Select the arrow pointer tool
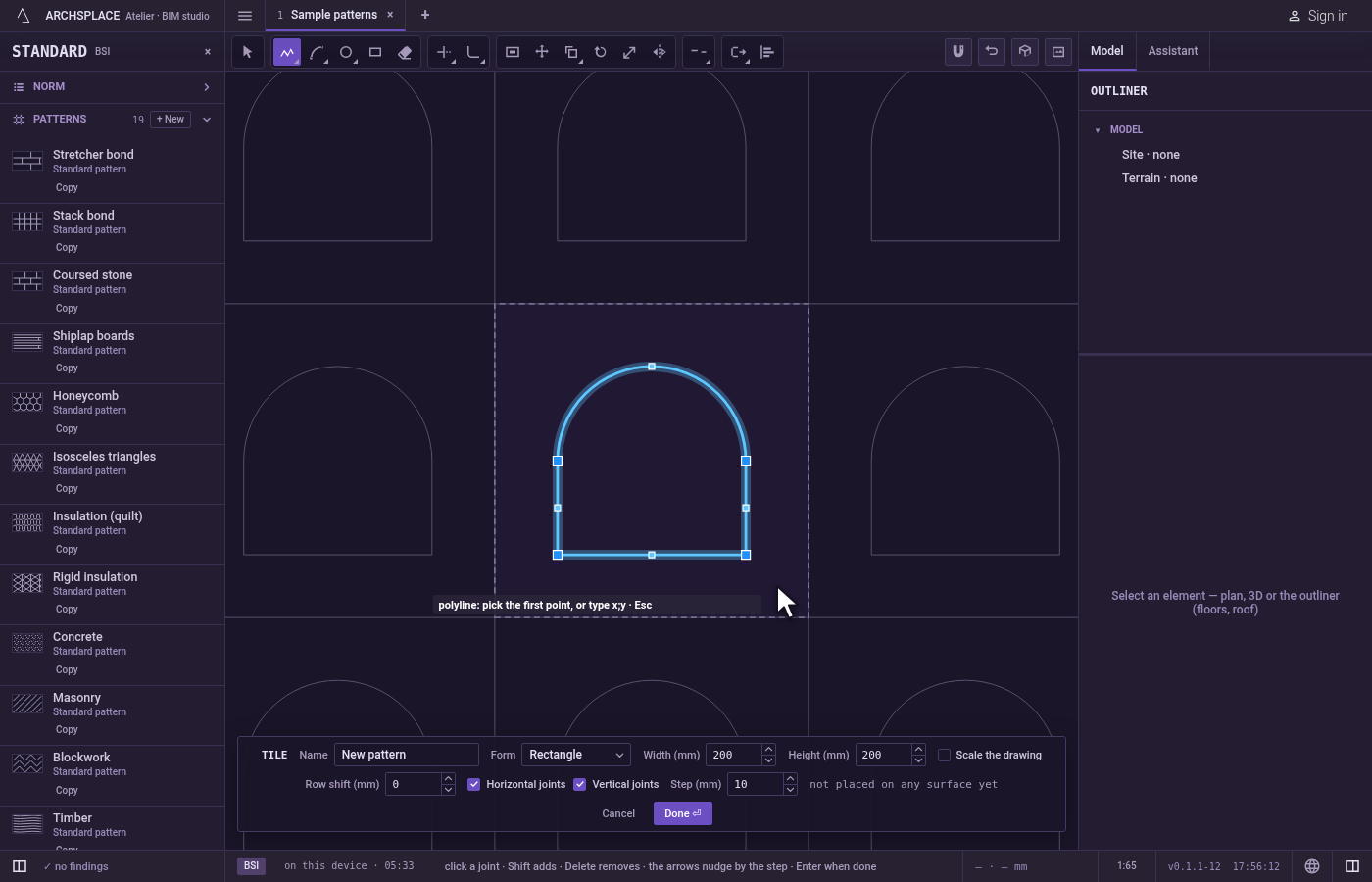The height and width of the screenshot is (882, 1372). [x=247, y=52]
